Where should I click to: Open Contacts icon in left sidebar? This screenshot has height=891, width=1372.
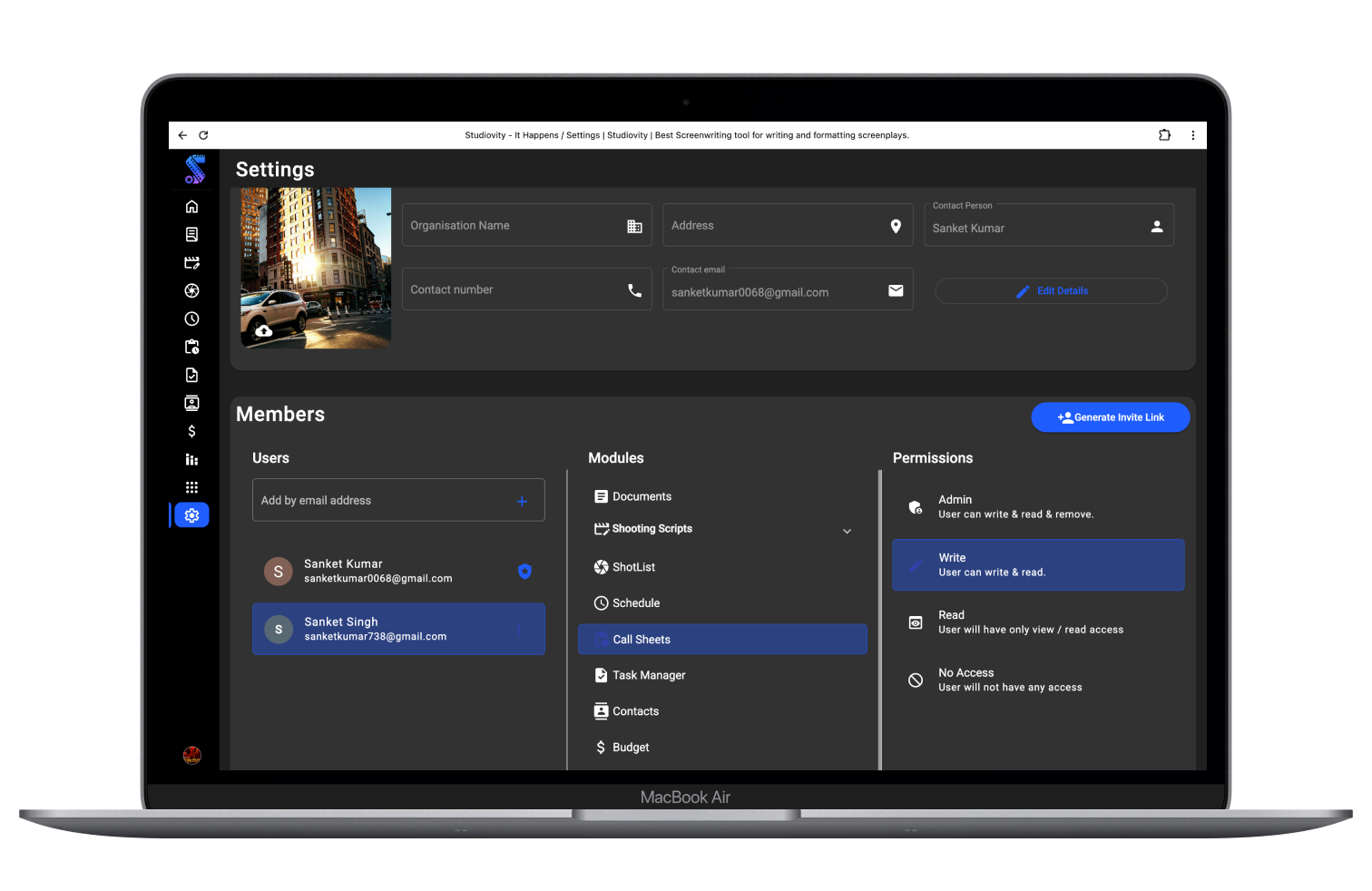[x=191, y=404]
